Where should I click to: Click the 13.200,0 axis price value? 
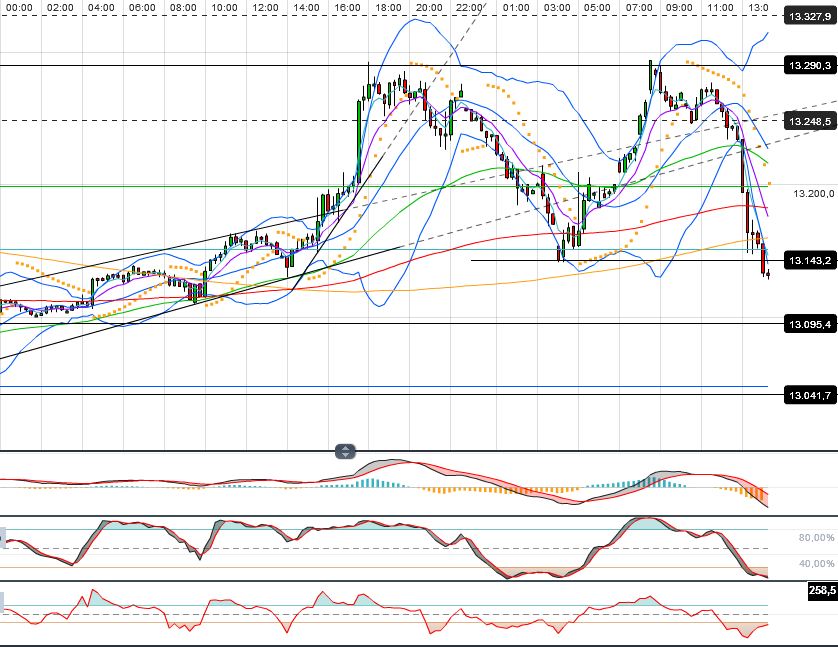pos(812,194)
